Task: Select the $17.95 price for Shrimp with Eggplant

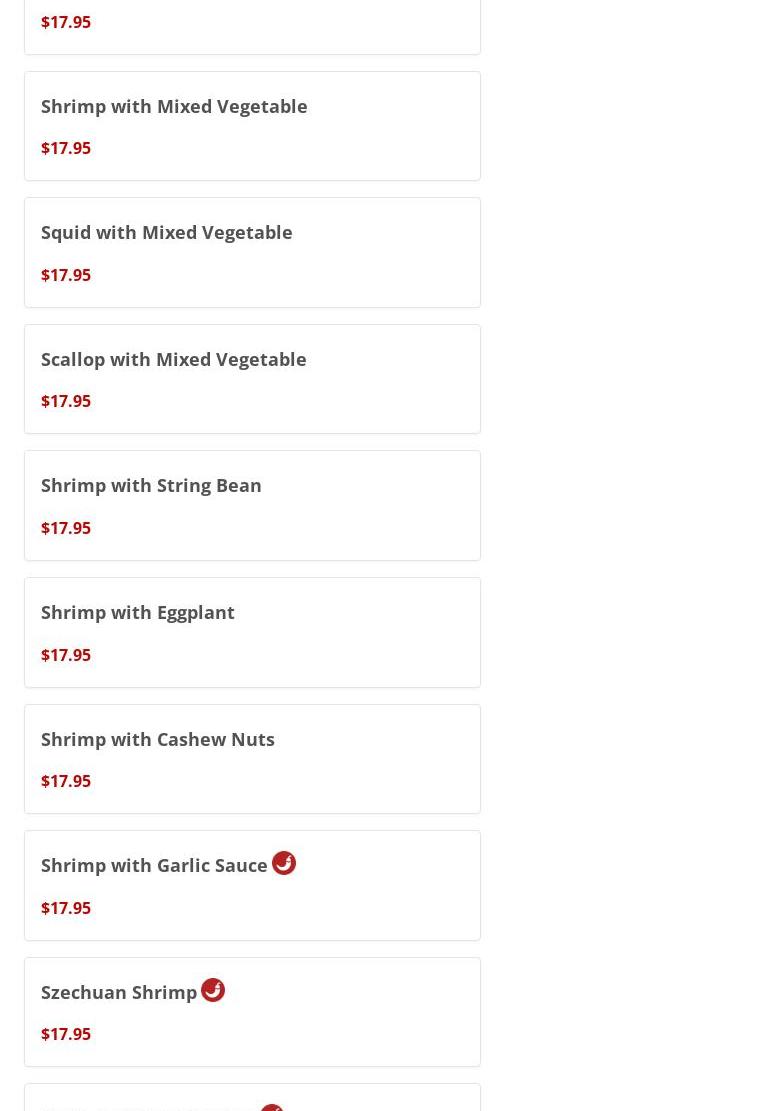Action: [x=66, y=655]
